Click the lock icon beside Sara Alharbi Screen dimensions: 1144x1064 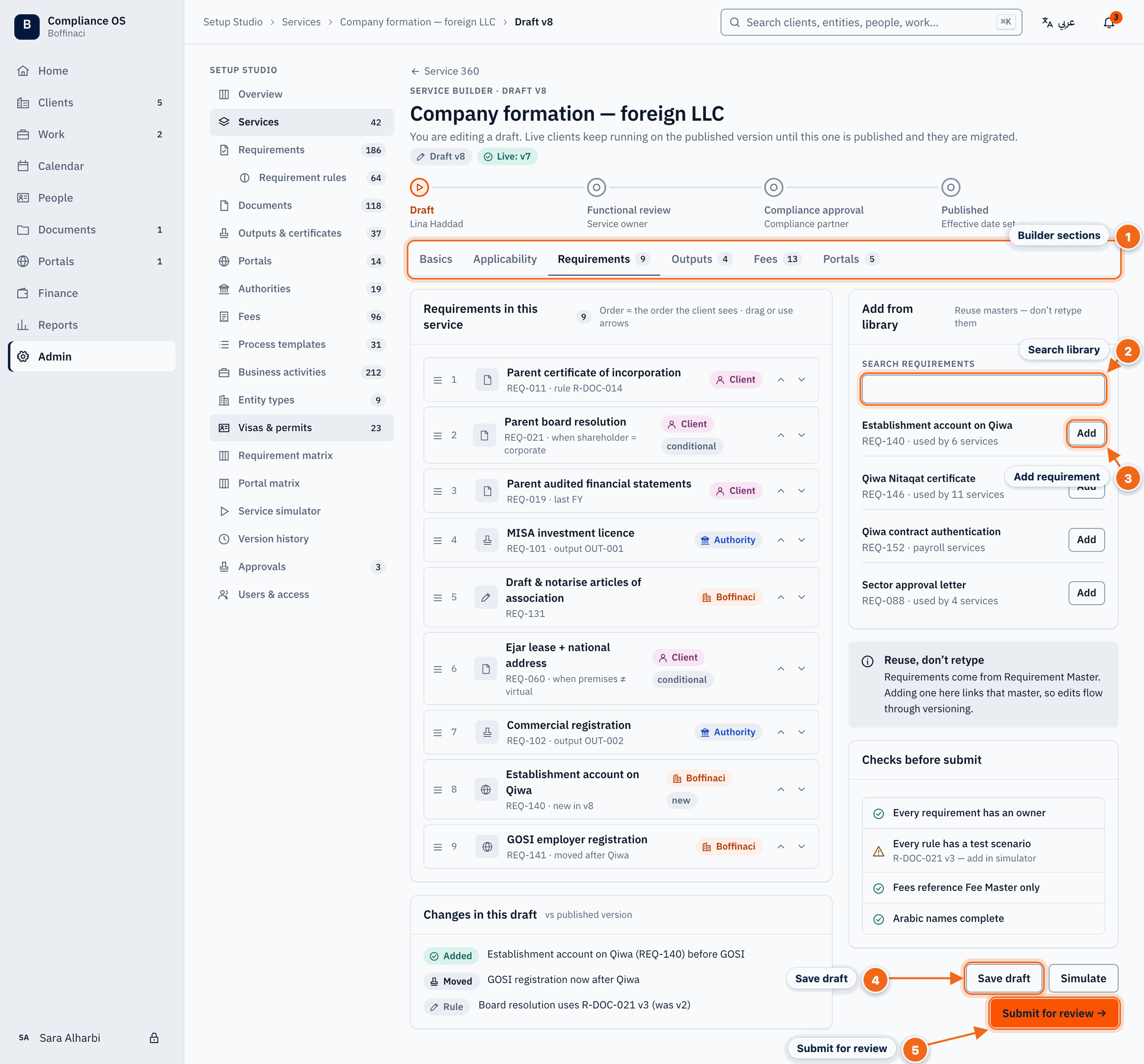153,1037
